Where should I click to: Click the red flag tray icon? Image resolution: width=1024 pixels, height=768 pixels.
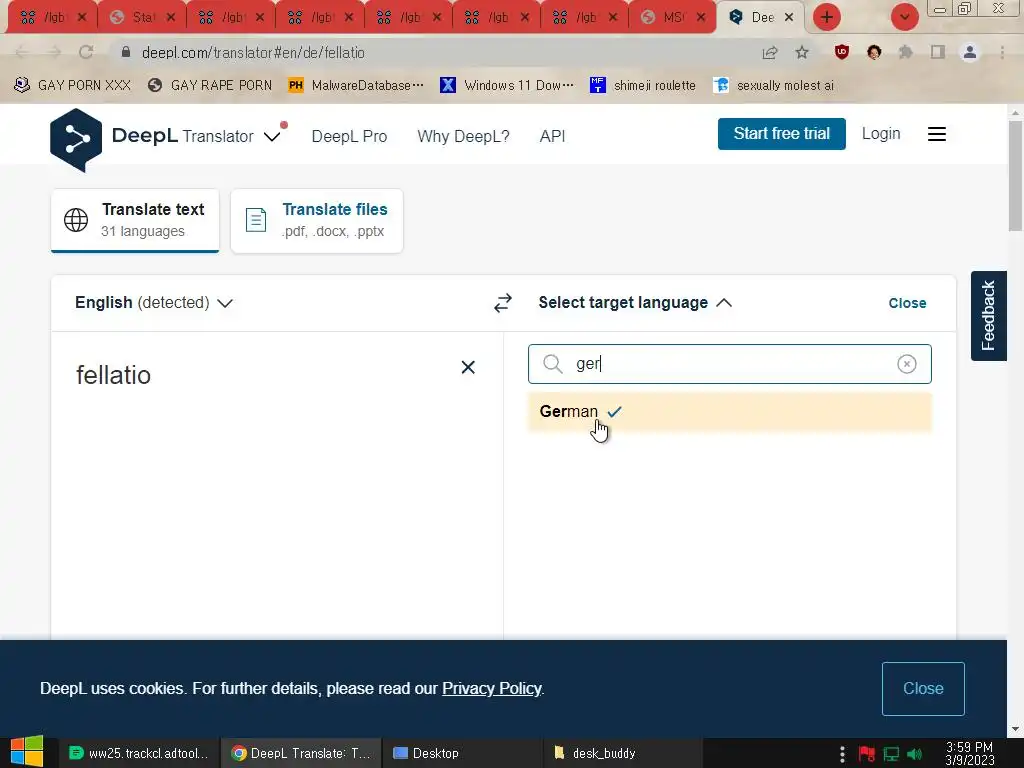click(867, 754)
